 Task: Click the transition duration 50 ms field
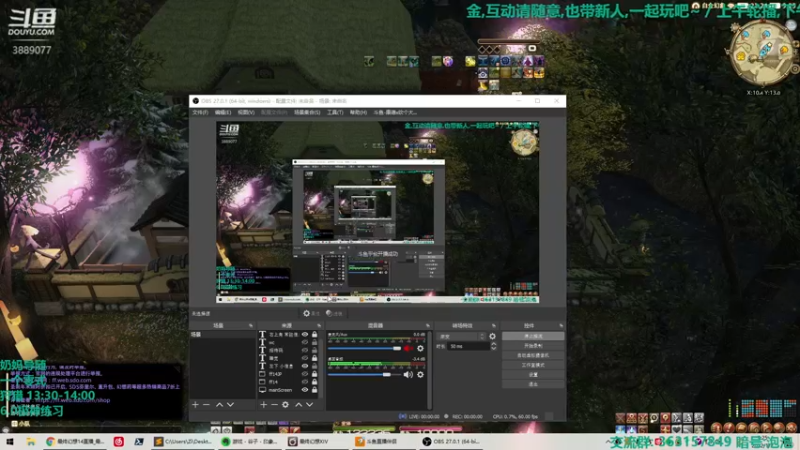468,346
